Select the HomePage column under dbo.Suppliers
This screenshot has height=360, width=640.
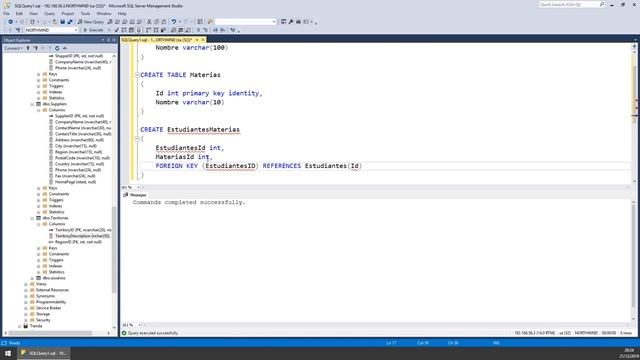tap(75, 182)
